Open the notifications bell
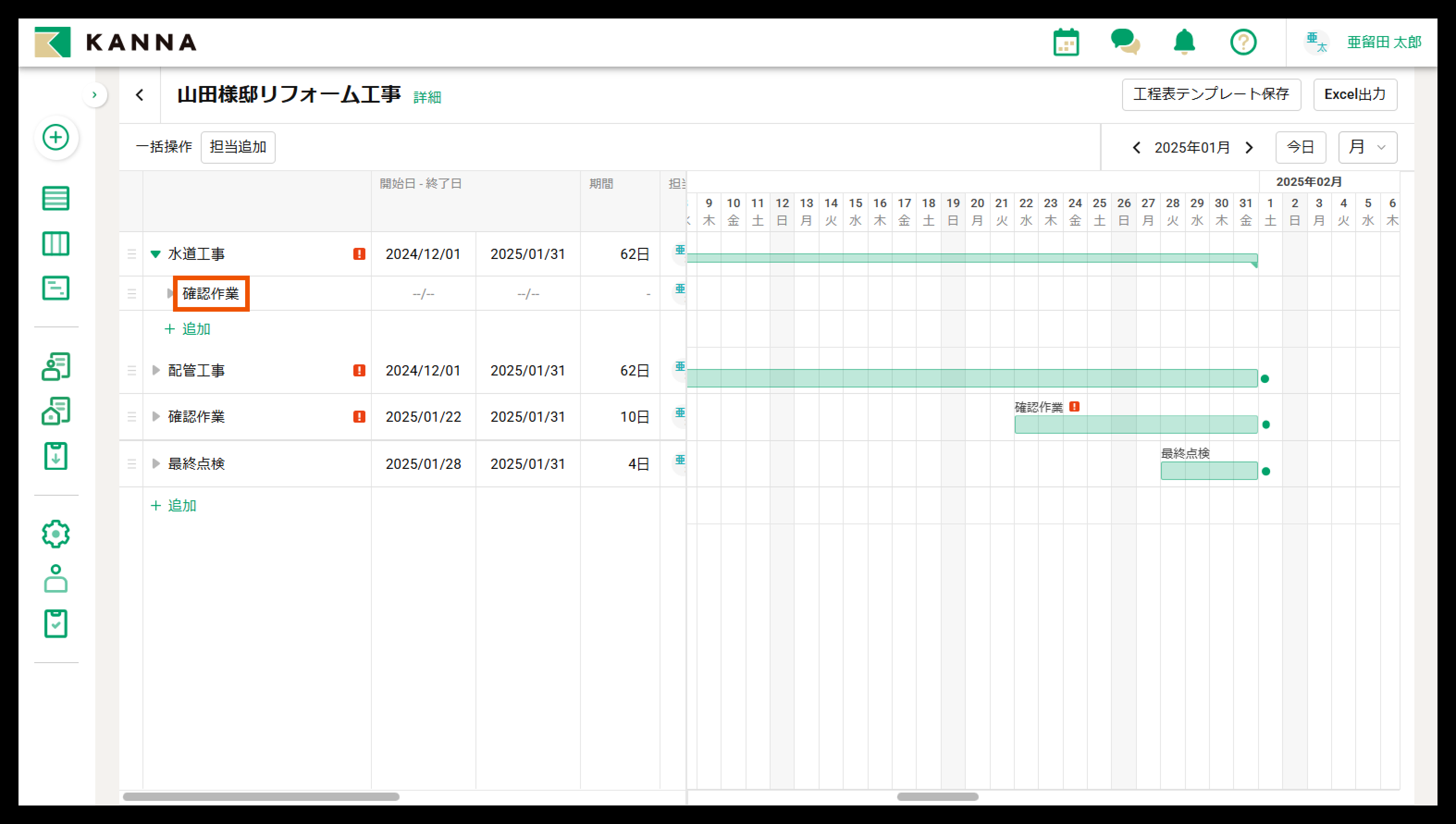 tap(1184, 43)
